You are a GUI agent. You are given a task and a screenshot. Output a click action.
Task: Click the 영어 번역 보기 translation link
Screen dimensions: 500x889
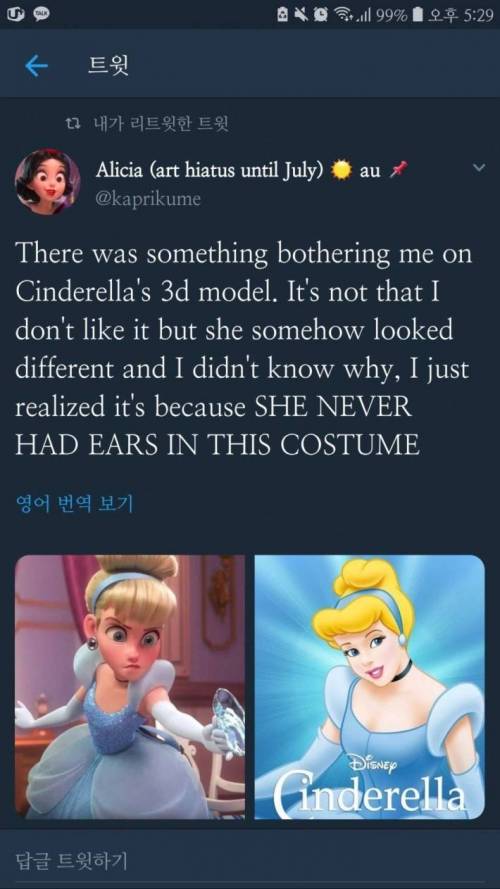coord(74,503)
